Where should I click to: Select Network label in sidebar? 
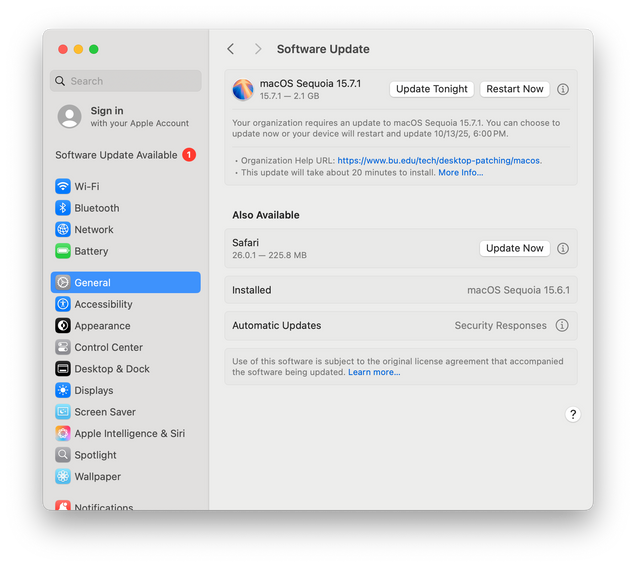[x=94, y=230]
